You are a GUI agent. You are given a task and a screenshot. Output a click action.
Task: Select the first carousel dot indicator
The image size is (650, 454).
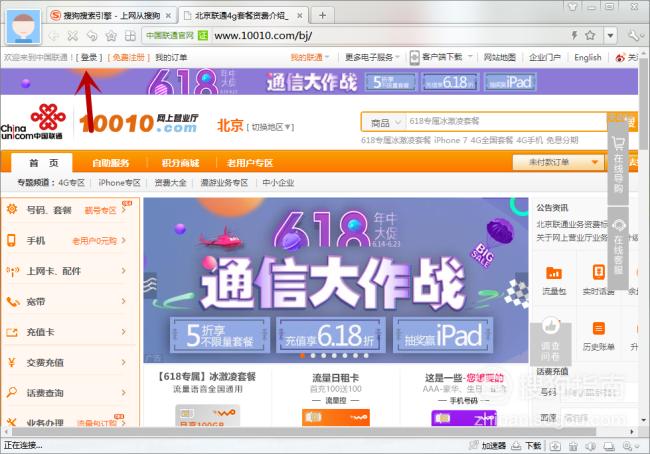[302, 355]
